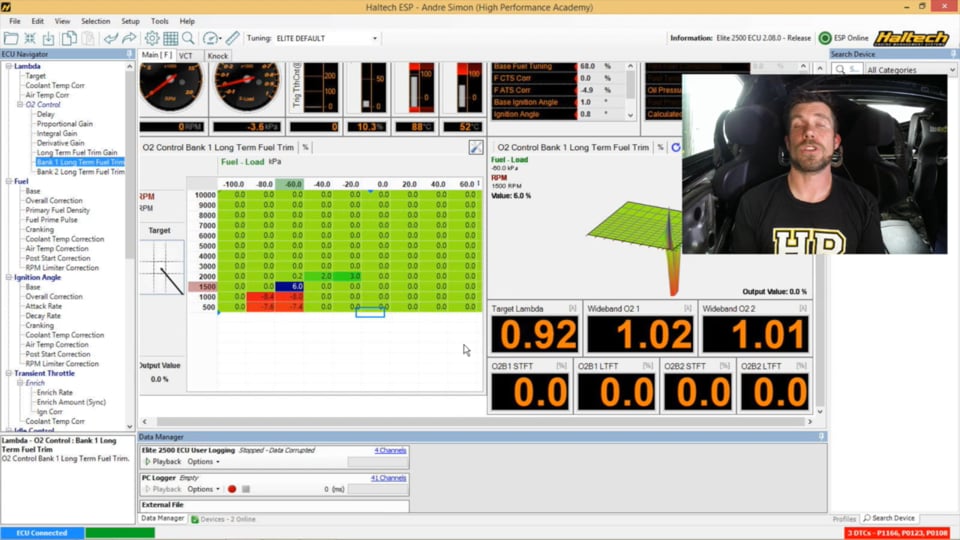Collapse the Enrich tree node
This screenshot has width=960, height=540.
pyautogui.click(x=20, y=383)
